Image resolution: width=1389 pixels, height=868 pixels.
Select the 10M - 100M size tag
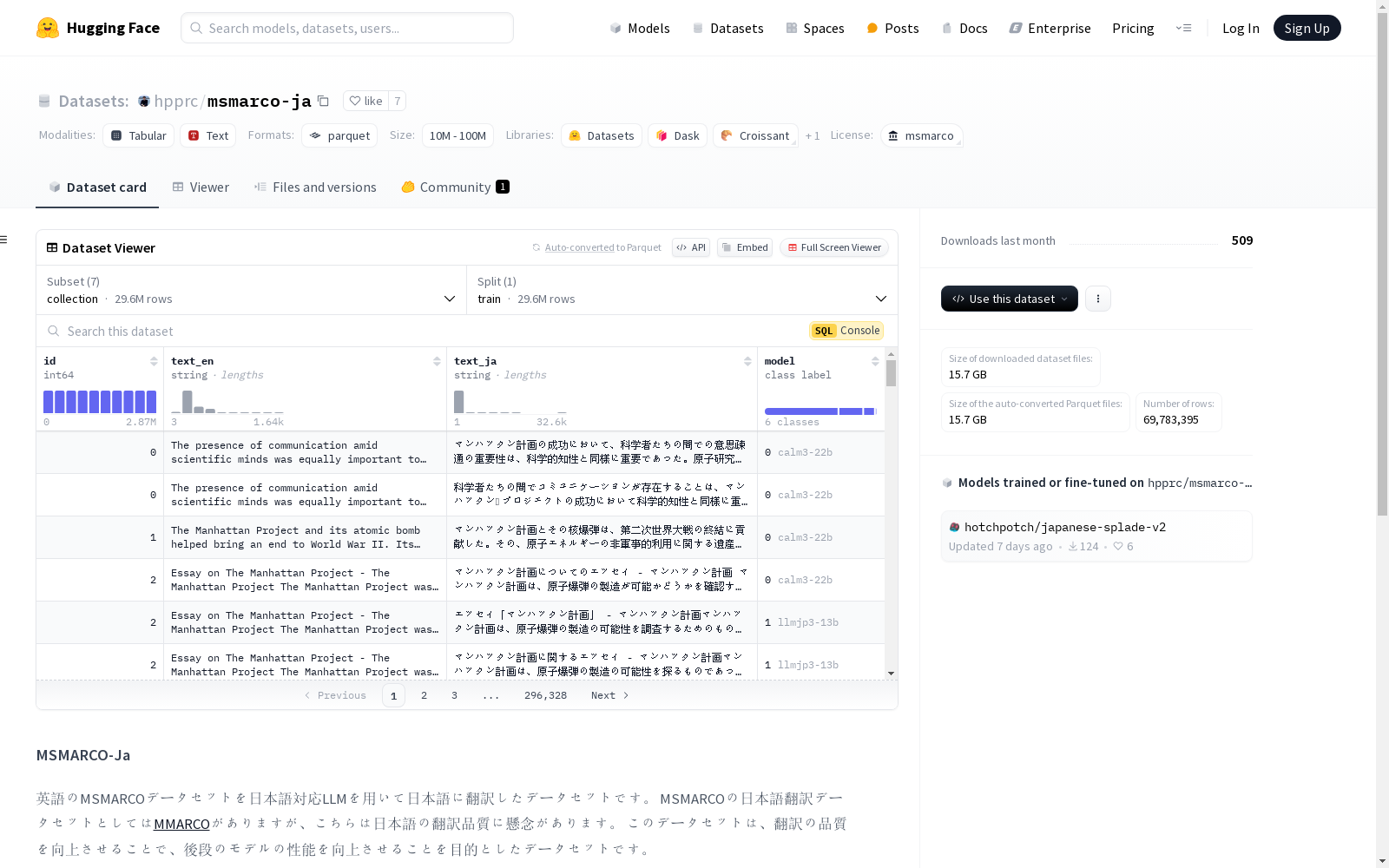pos(458,135)
